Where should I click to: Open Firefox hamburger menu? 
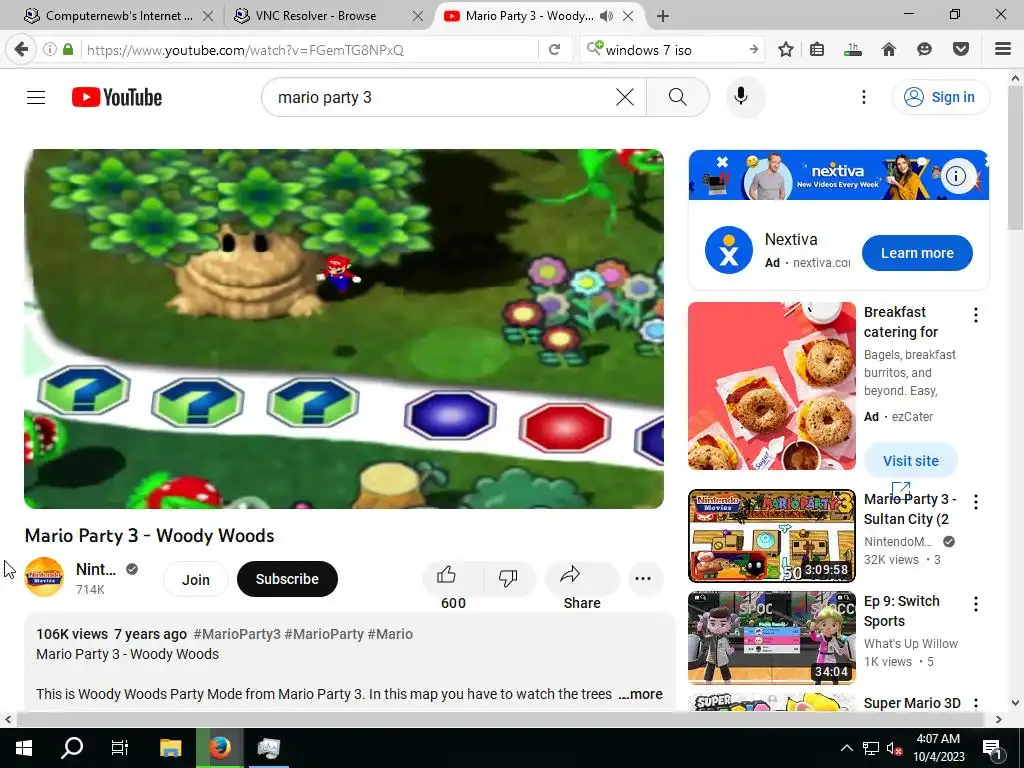click(1003, 49)
